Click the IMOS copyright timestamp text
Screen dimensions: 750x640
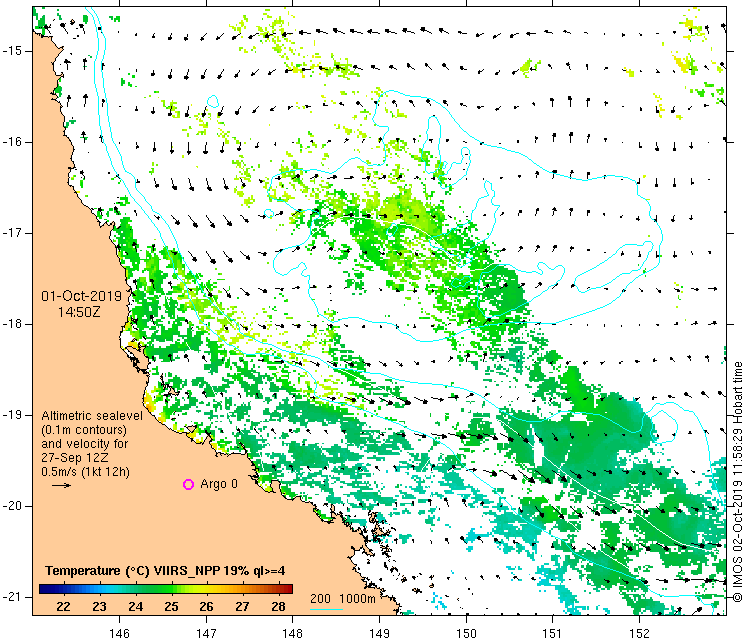coord(738,482)
